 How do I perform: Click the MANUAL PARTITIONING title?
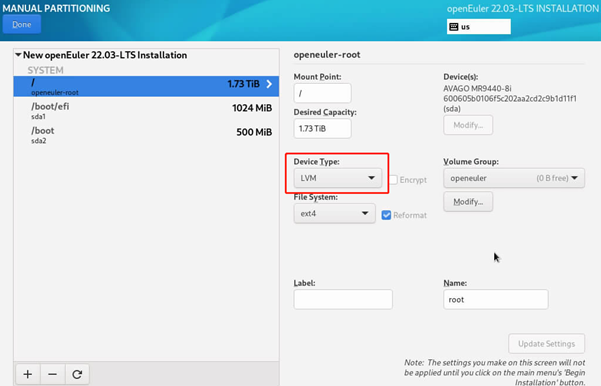coord(56,8)
